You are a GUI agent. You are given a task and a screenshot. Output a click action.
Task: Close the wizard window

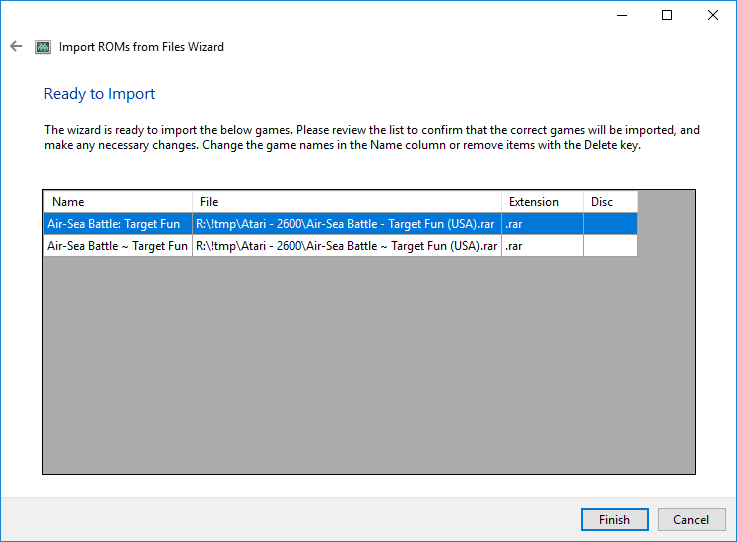click(x=713, y=15)
